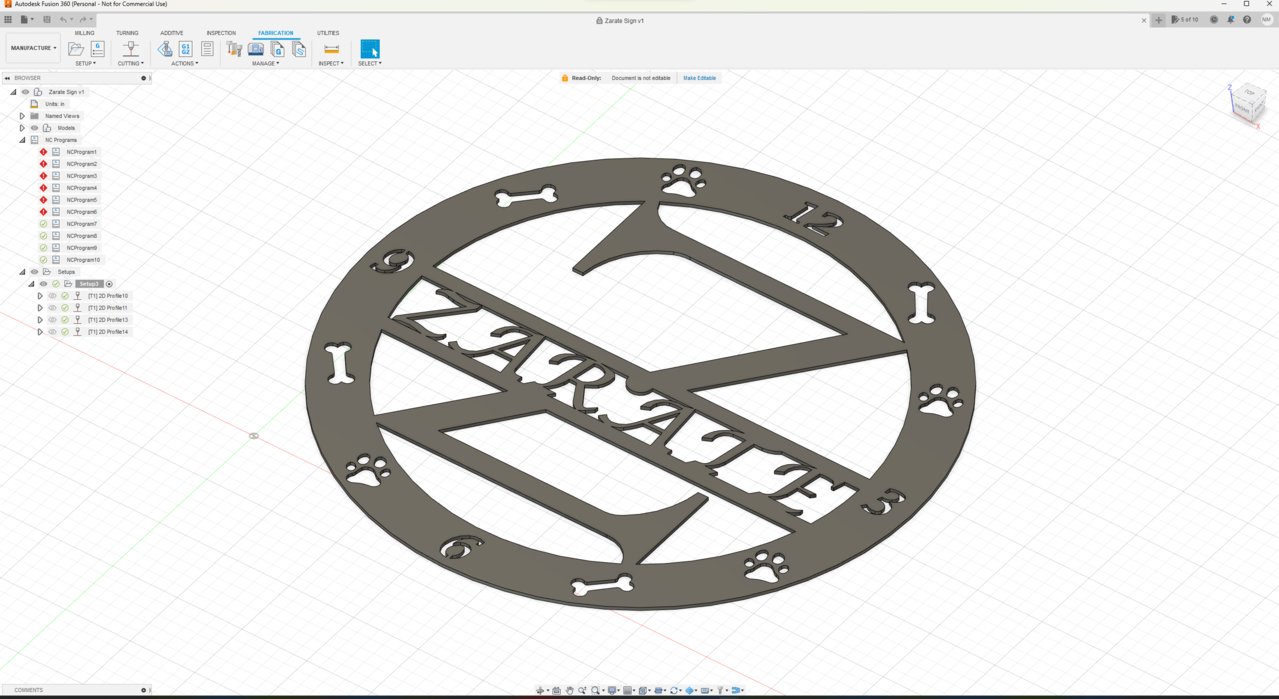The image size is (1279, 699).
Task: Click the active setup radio button beside Setup3
Action: [x=109, y=284]
